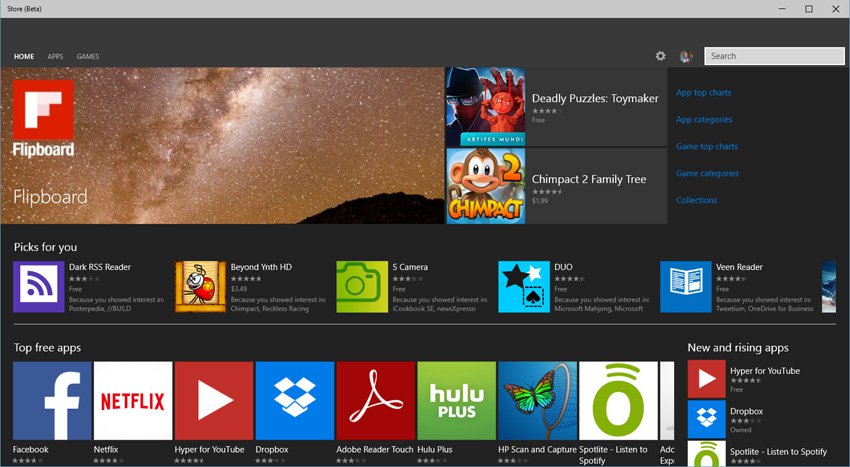The image size is (850, 467).
Task: Open the App top charts link
Action: pos(704,93)
